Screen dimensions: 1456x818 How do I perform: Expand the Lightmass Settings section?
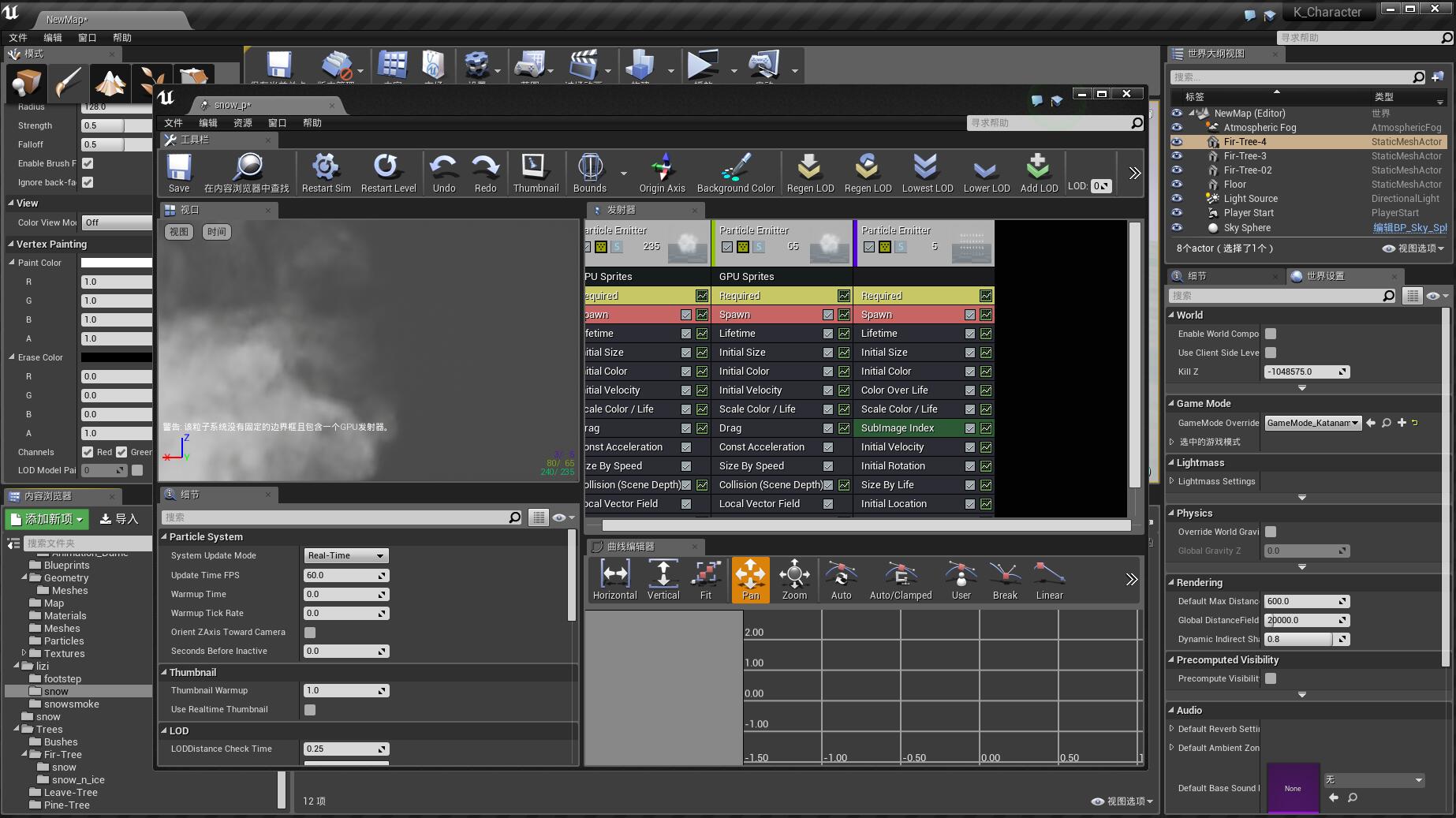pyautogui.click(x=1172, y=481)
